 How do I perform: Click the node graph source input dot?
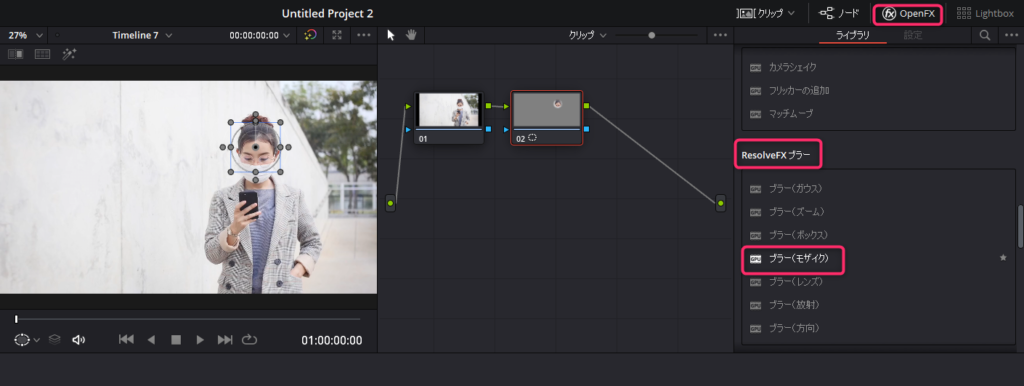tap(391, 203)
